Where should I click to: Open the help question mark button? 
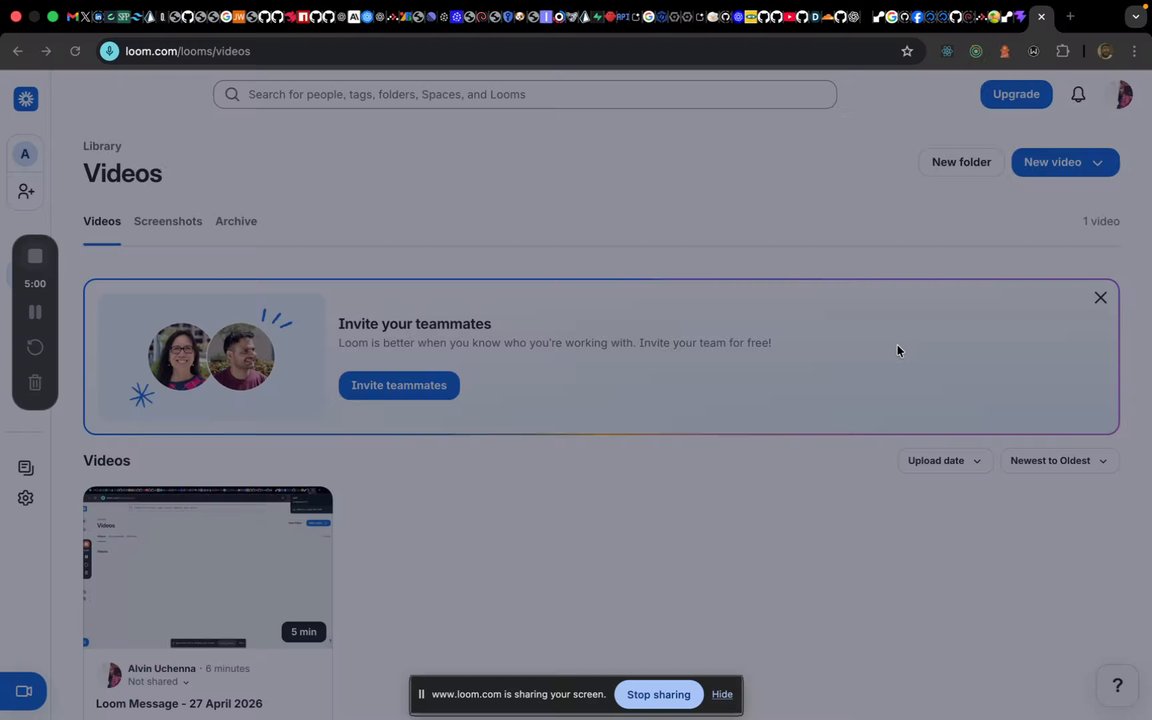(x=1117, y=685)
